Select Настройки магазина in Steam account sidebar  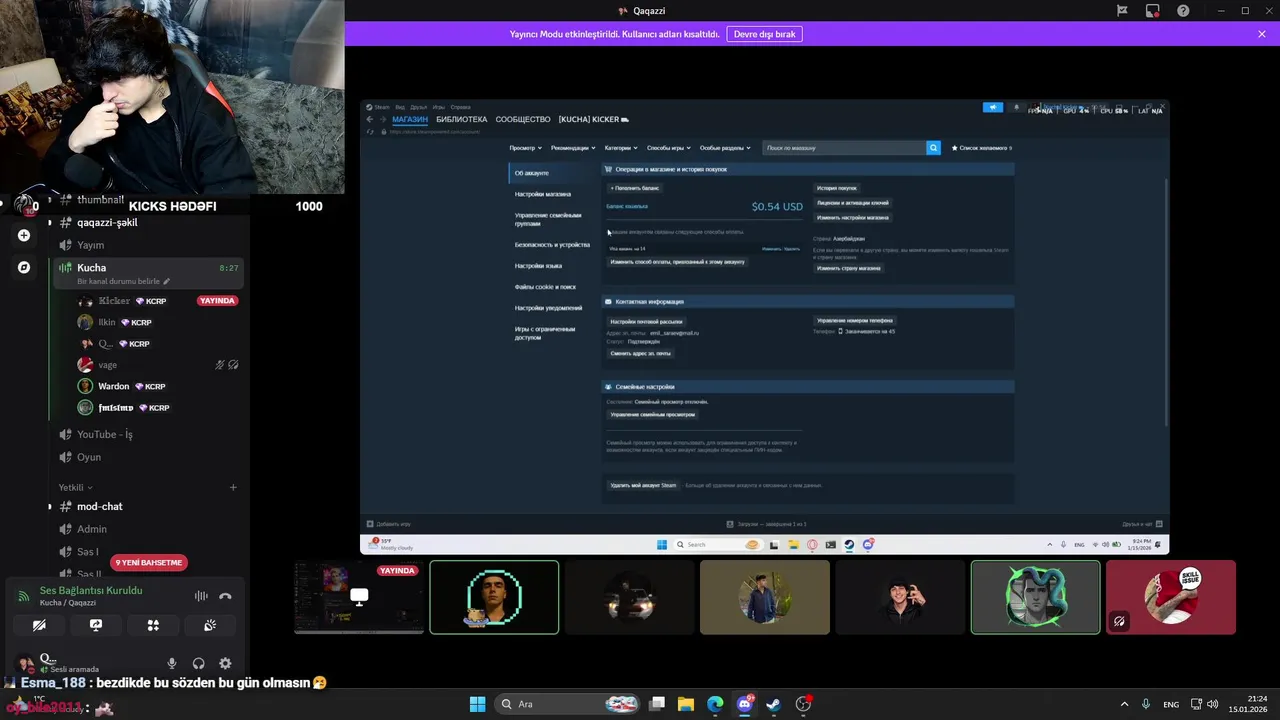coord(543,194)
